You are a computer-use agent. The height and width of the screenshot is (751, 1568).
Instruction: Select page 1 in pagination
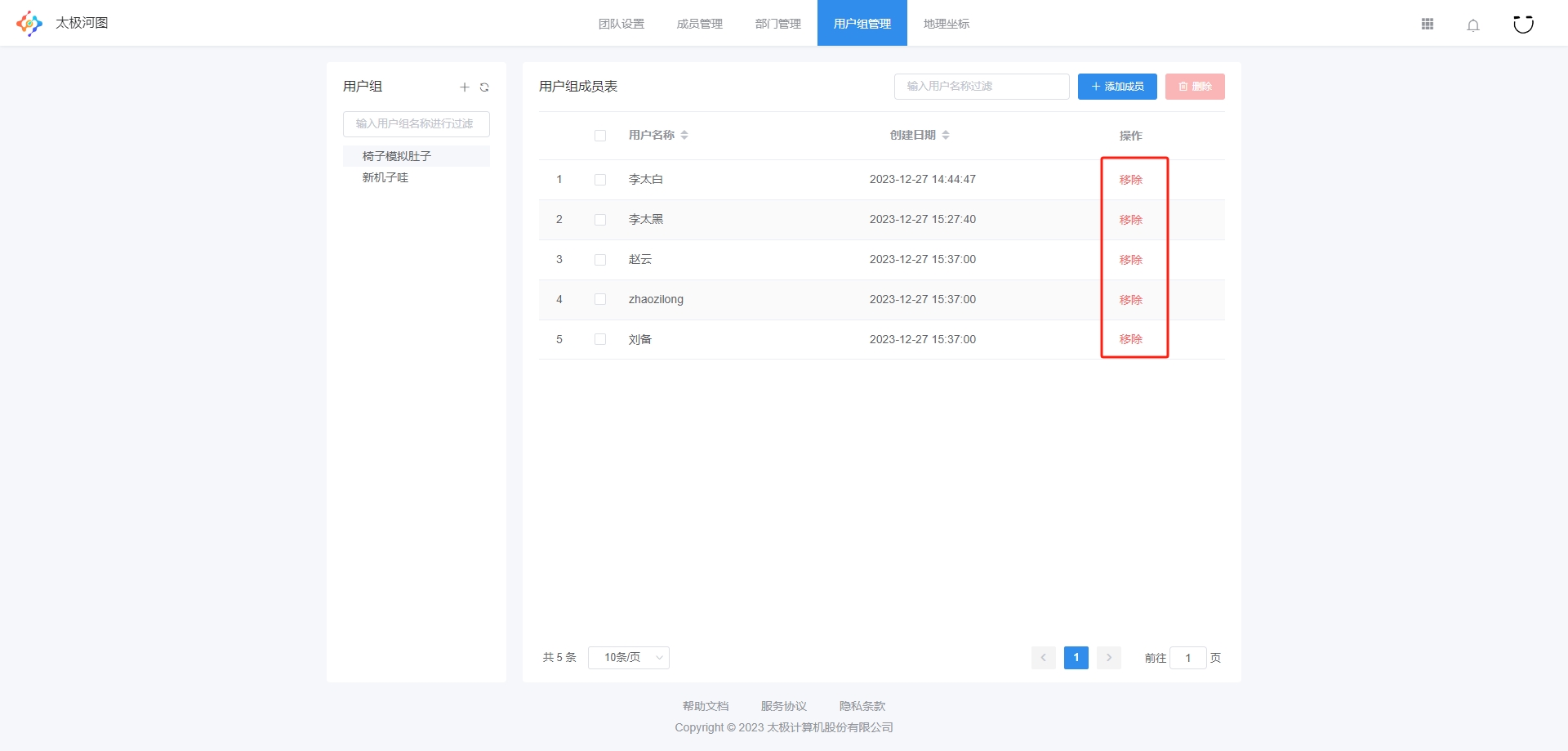pos(1076,658)
